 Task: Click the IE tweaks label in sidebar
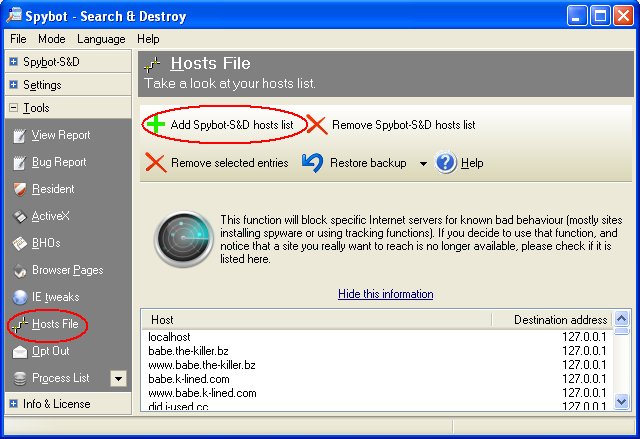pos(56,297)
